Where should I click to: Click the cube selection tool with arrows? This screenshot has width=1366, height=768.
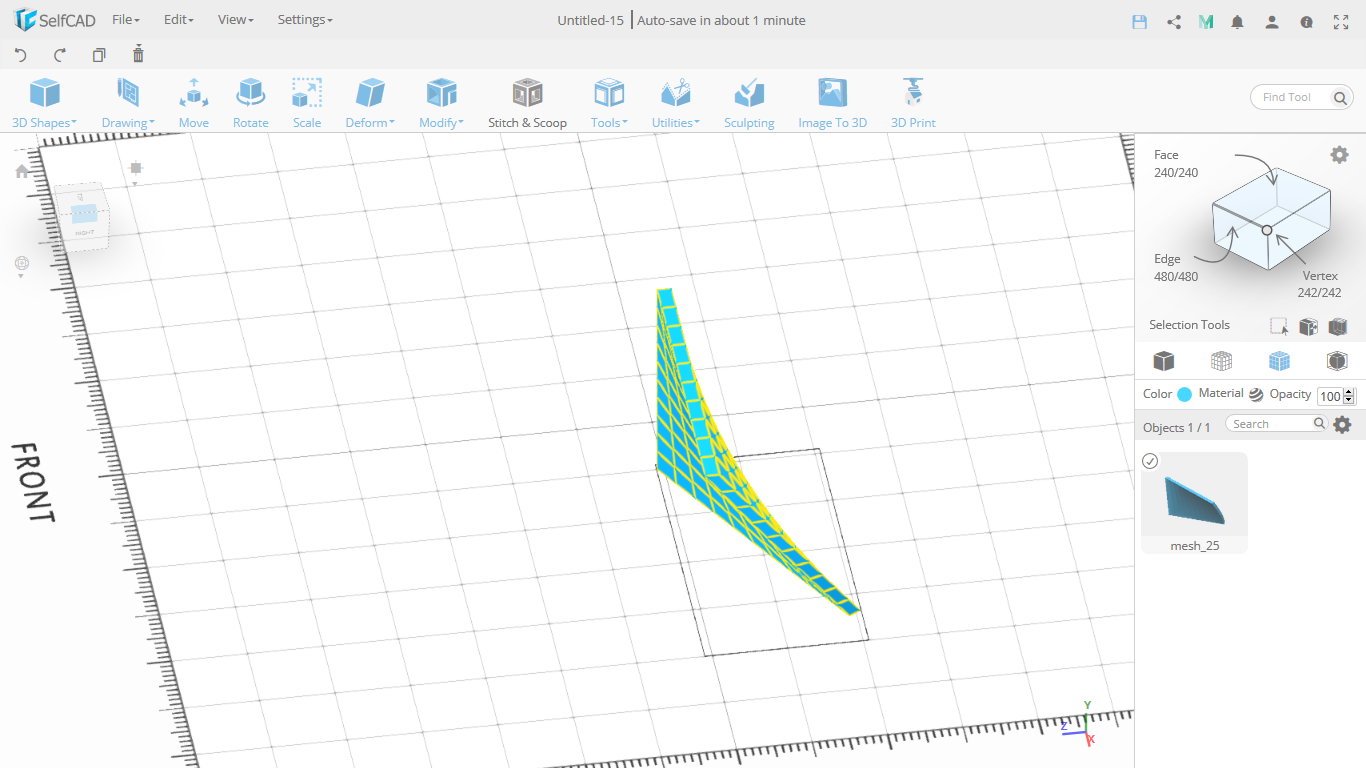pos(1308,326)
